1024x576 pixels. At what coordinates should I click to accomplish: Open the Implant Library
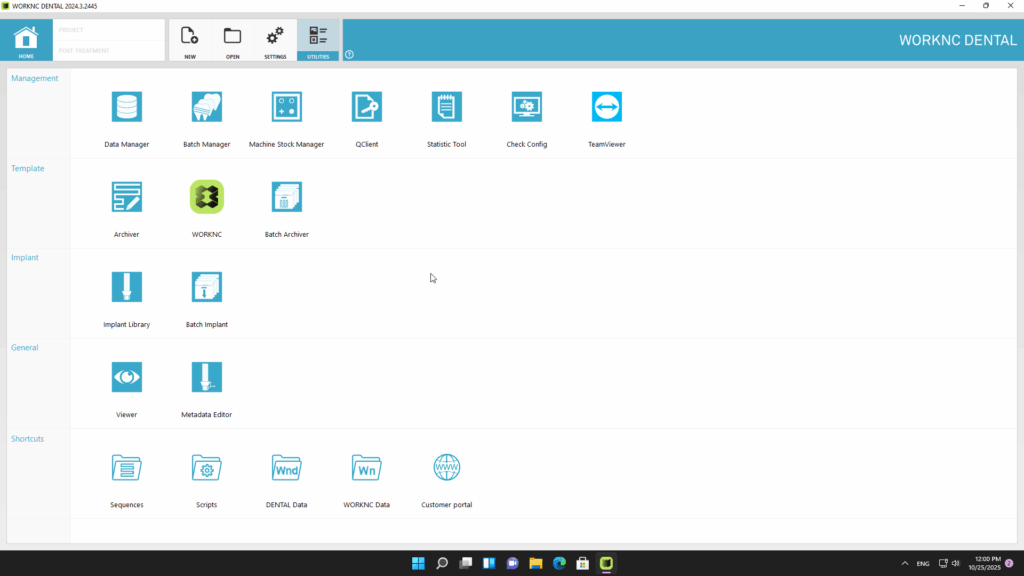click(x=127, y=288)
